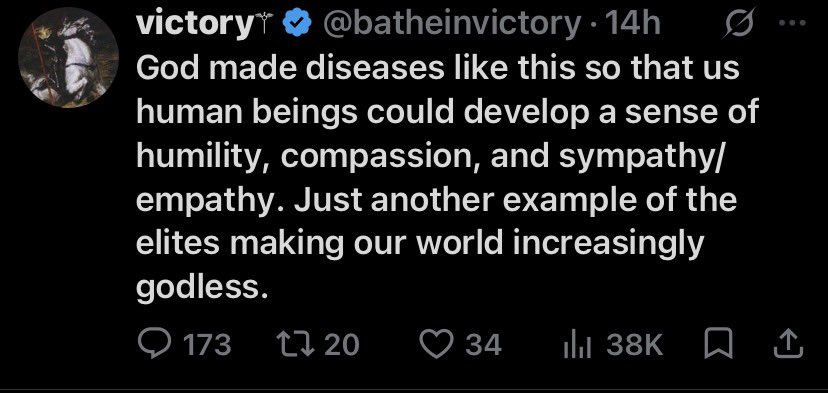The image size is (828, 393).
Task: Bookmark this tweet with the bookmark icon
Action: [719, 343]
